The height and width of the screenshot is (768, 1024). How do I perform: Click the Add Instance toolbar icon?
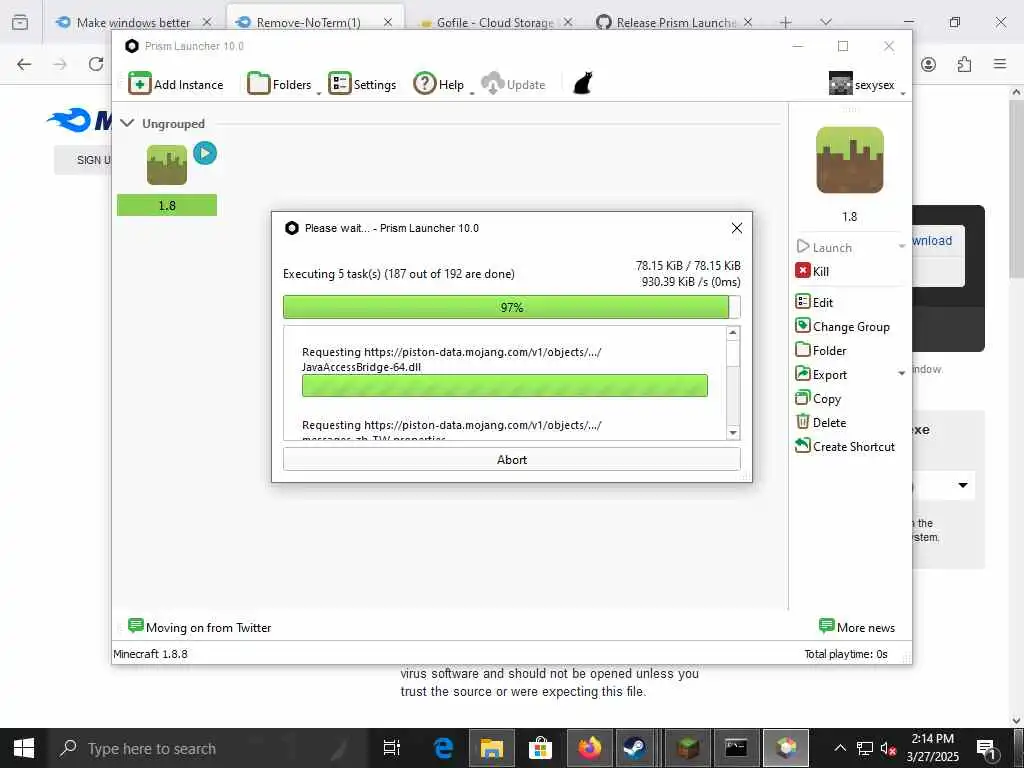coord(140,84)
